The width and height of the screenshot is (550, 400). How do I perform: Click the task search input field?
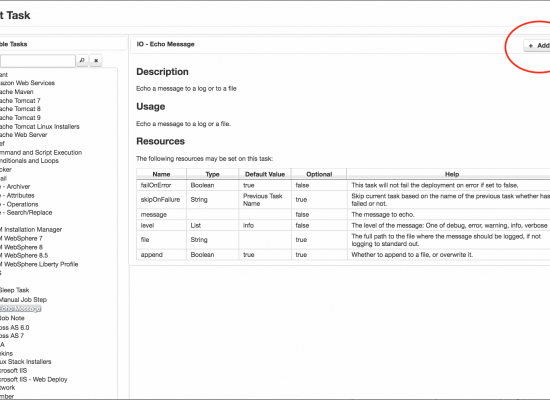[37, 60]
